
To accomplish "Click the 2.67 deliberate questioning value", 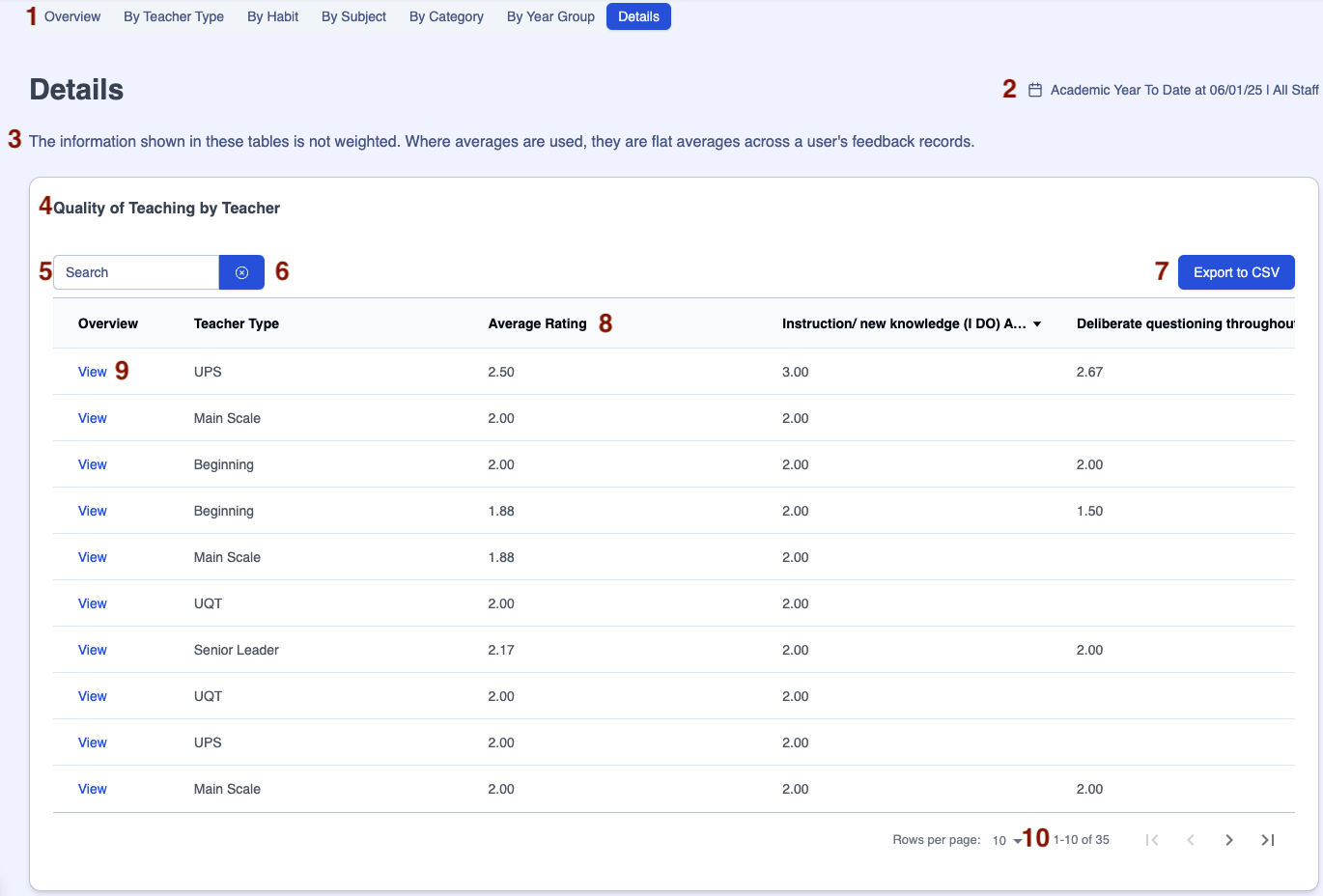I will click(x=1089, y=372).
